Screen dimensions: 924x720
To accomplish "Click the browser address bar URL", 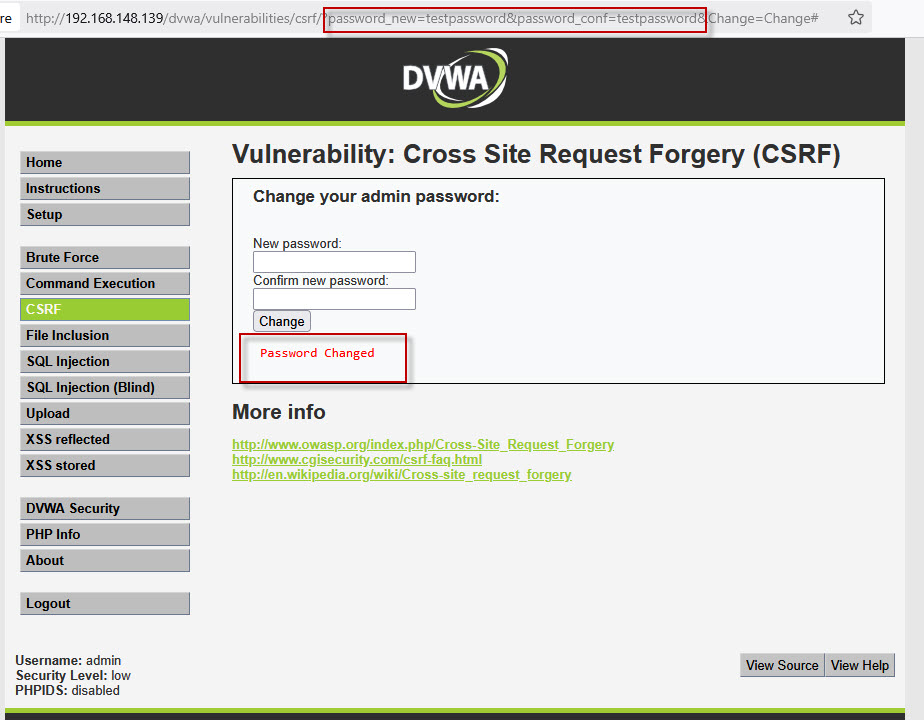I will click(422, 18).
